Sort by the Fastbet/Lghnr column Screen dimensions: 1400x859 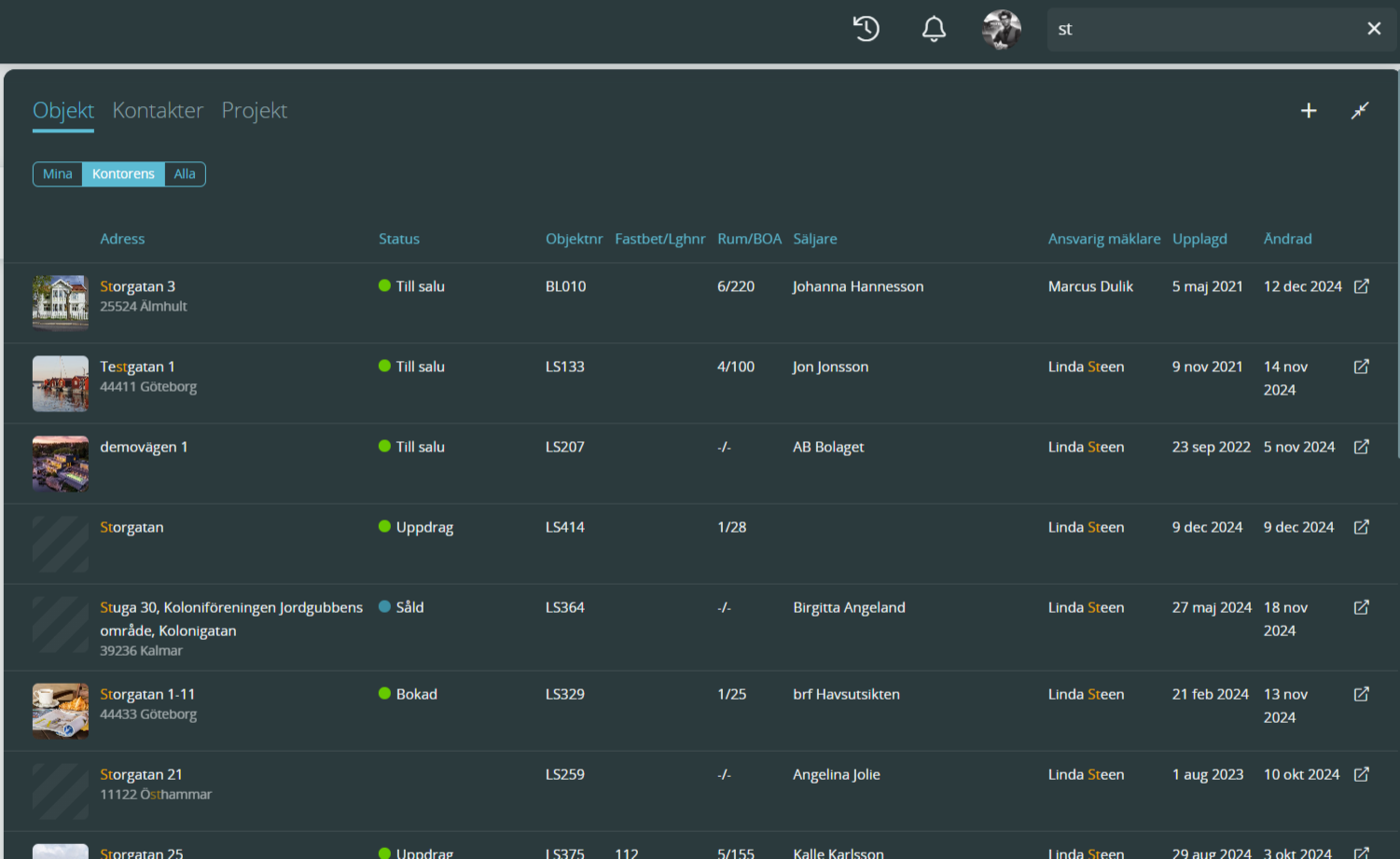(660, 239)
